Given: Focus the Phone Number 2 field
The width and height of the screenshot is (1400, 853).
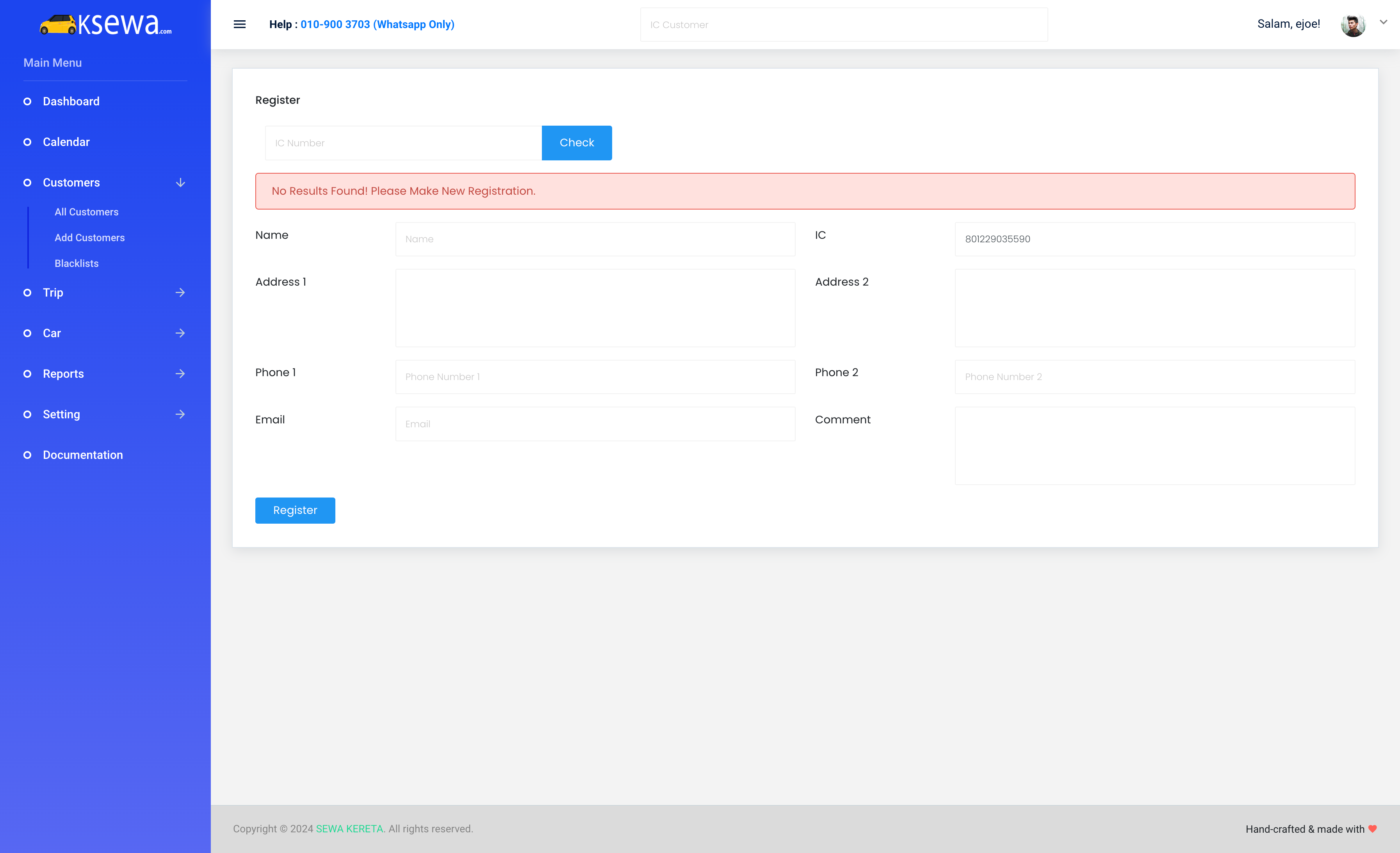Looking at the screenshot, I should (x=1154, y=377).
